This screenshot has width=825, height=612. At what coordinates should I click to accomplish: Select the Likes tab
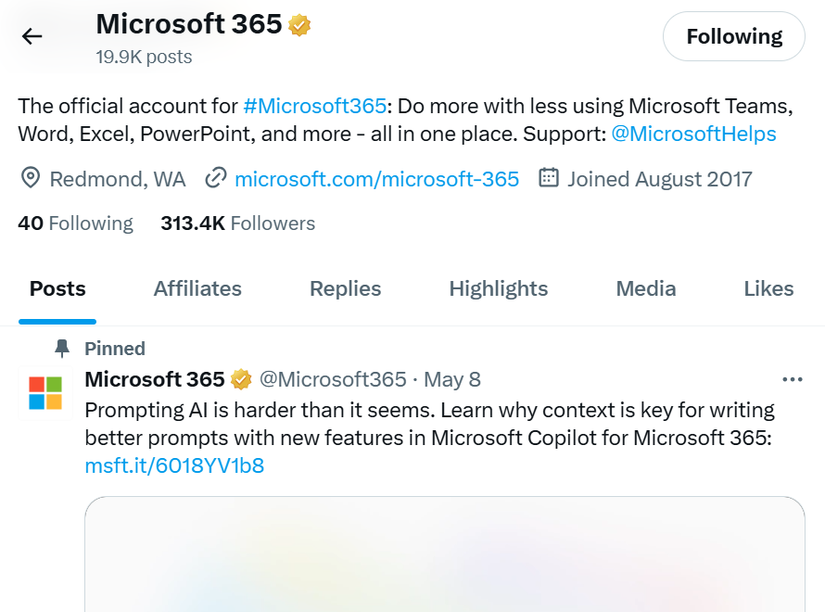[768, 288]
